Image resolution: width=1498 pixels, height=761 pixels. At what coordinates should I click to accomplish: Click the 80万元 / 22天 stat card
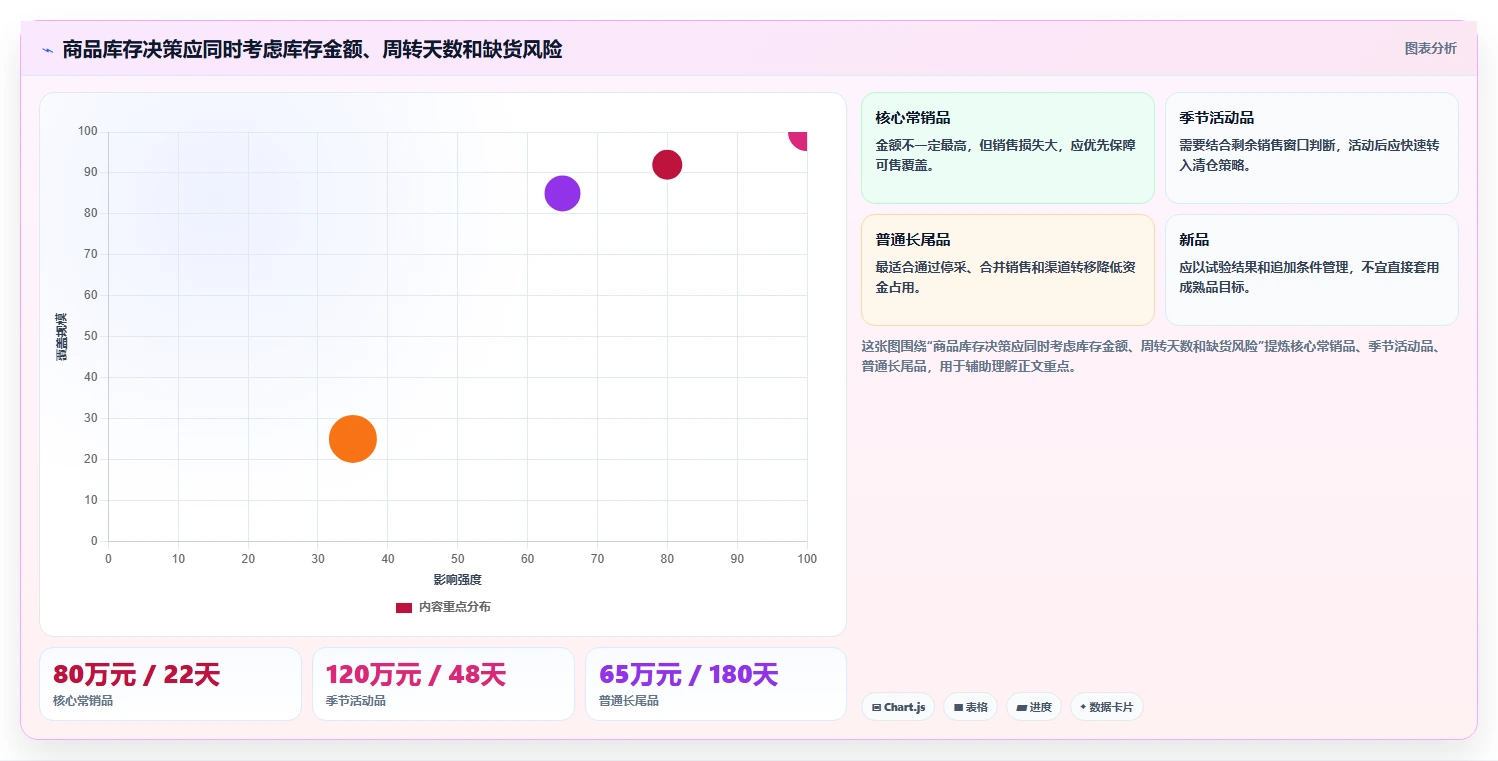170,684
